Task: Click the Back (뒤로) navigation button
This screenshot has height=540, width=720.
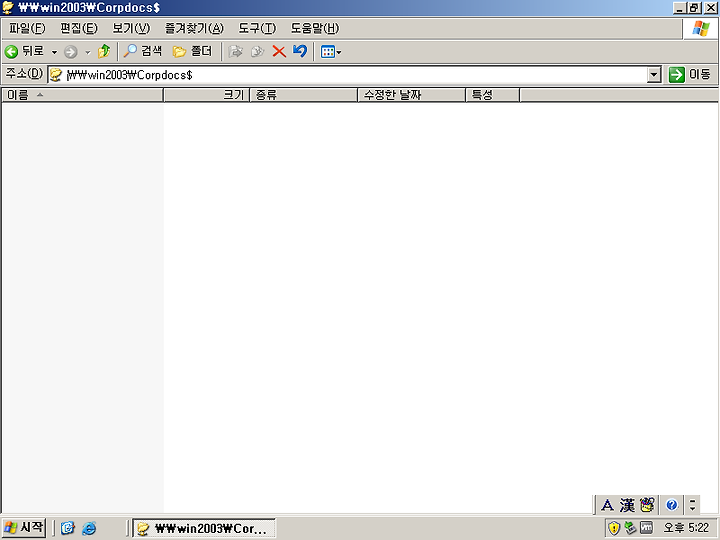Action: coord(24,51)
